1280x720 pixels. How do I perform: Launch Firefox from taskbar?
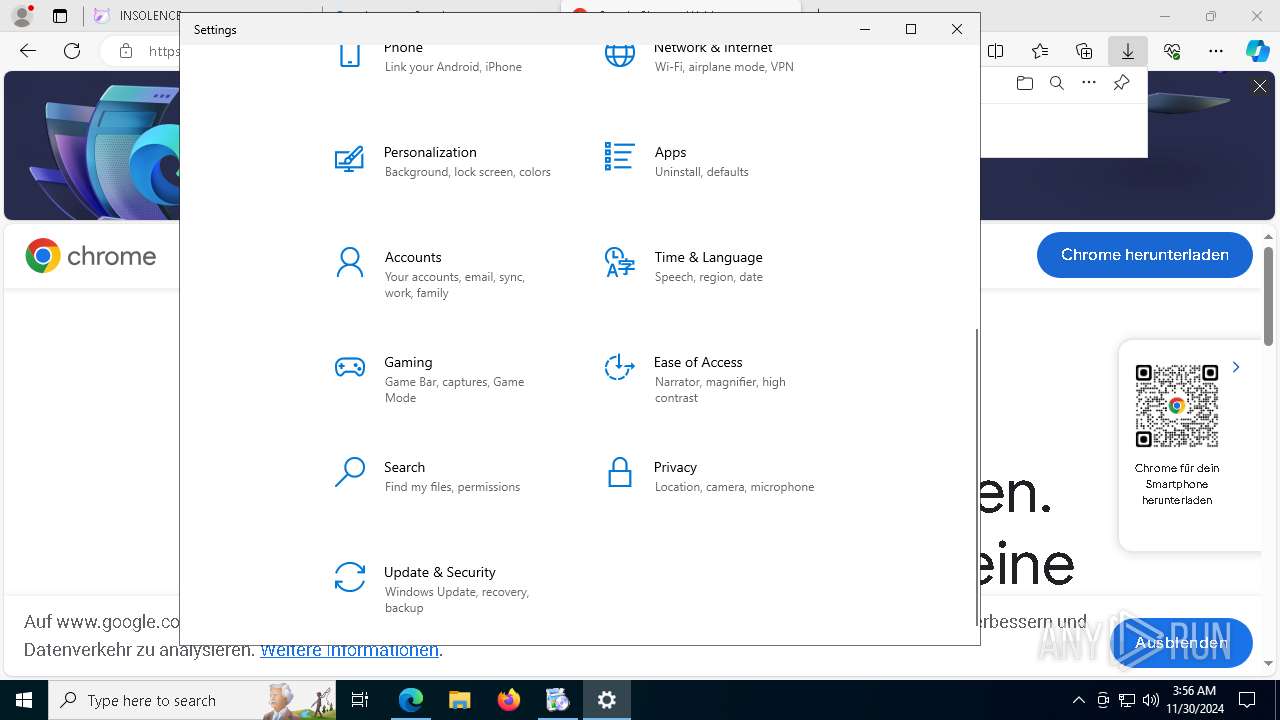pos(509,700)
